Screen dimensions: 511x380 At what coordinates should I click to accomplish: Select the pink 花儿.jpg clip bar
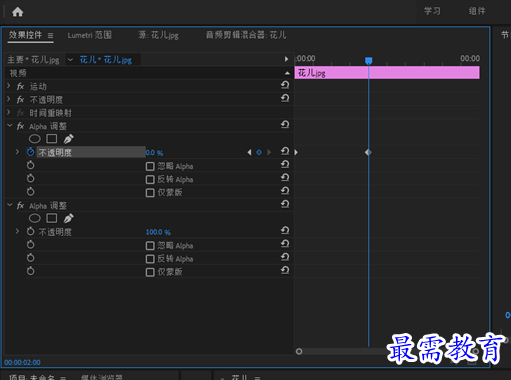pos(387,73)
